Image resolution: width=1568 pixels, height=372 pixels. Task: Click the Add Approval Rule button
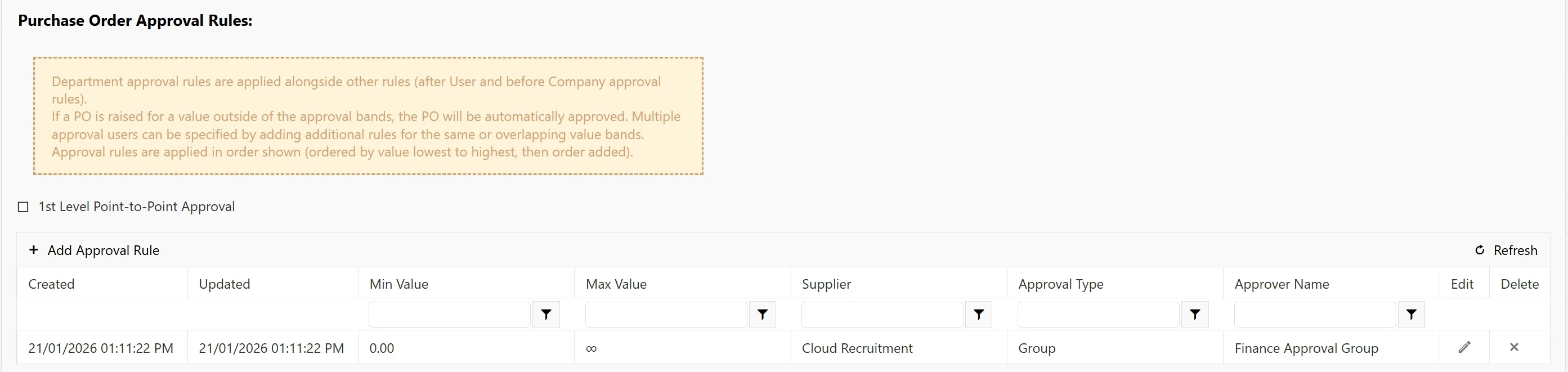pos(95,250)
